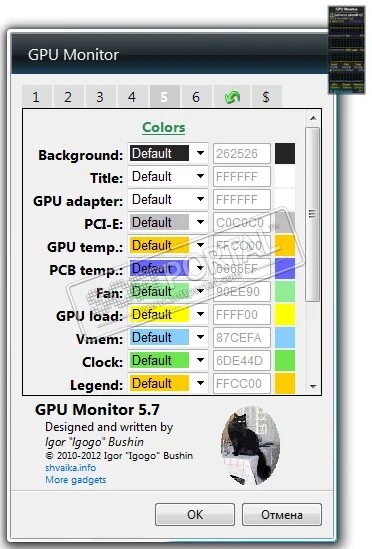Screen dimensions: 372x549
Task: Open the Background color dropdown
Action: click(x=168, y=153)
